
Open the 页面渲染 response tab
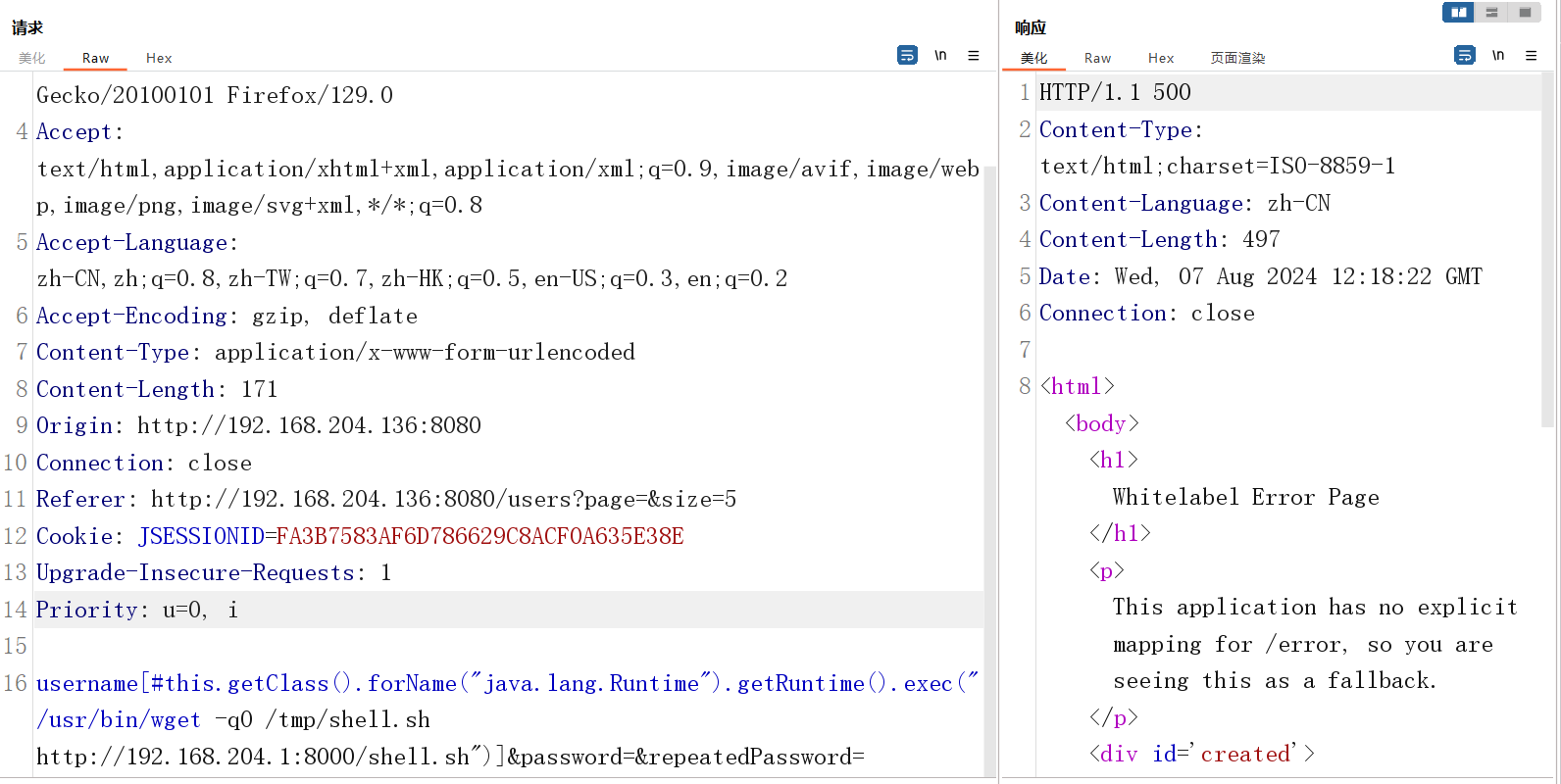click(1237, 59)
